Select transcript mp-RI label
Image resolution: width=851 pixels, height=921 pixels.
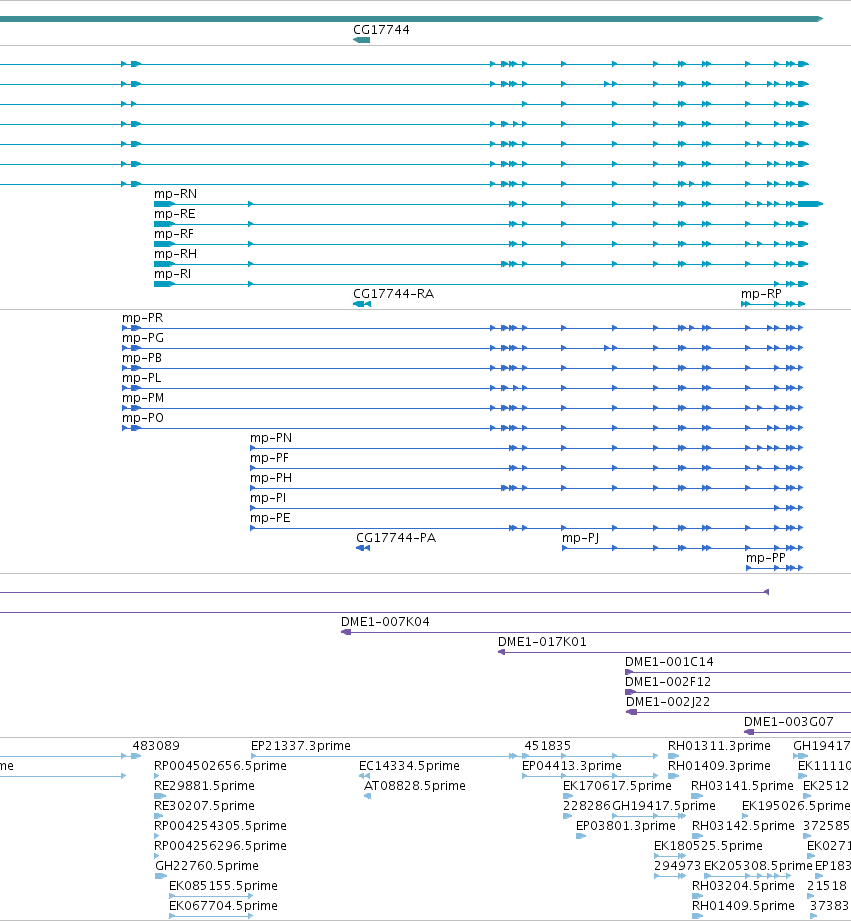coord(172,274)
